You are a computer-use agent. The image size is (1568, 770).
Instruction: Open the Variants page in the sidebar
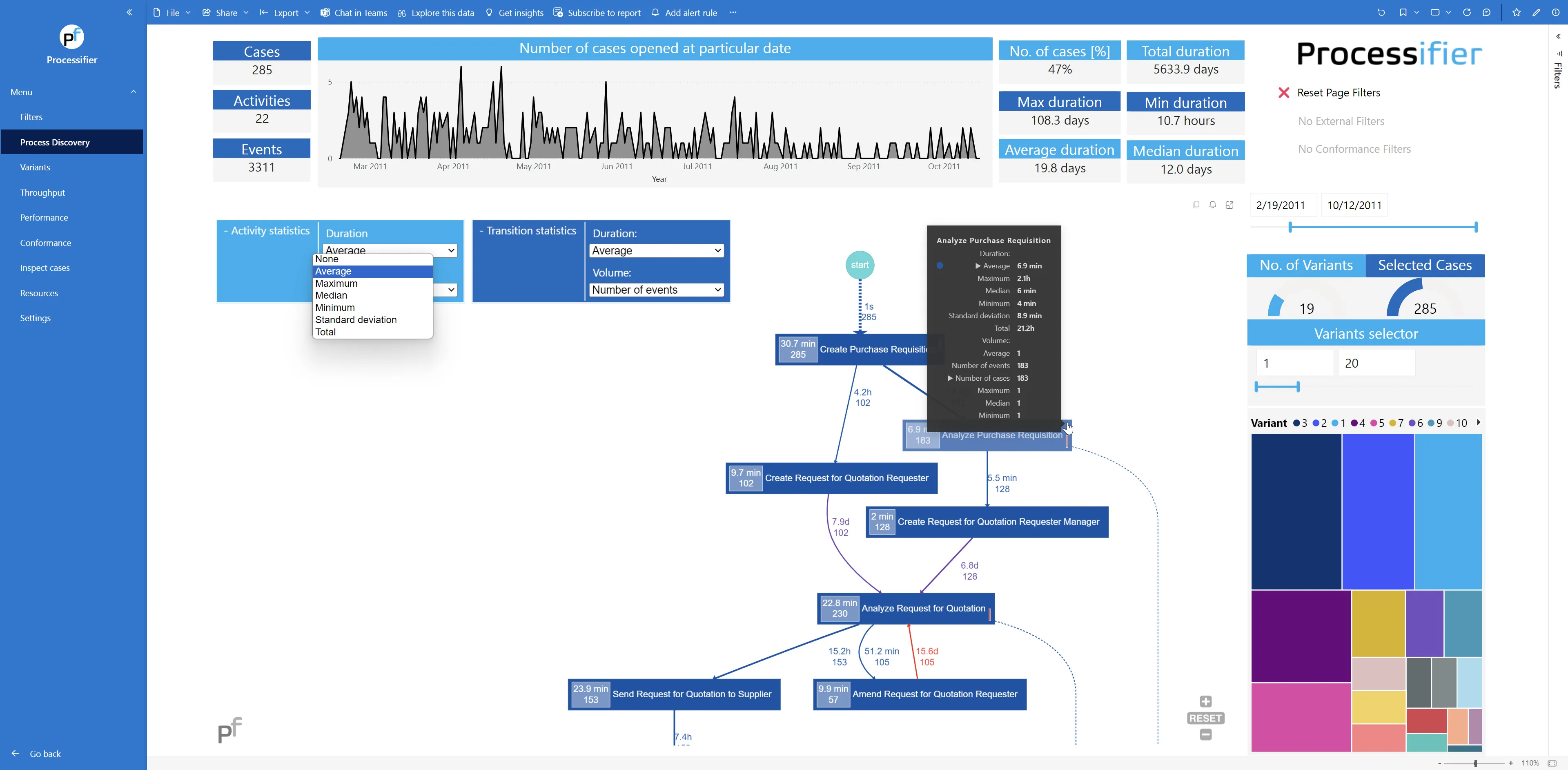[x=35, y=167]
